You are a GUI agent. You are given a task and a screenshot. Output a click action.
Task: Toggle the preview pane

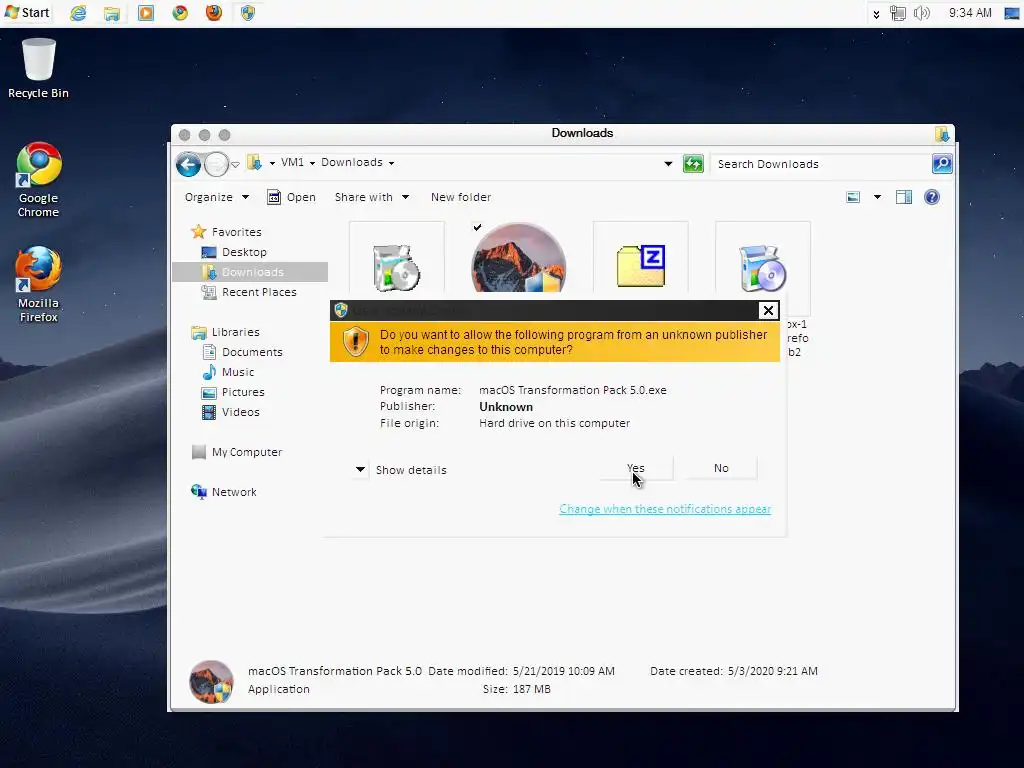(904, 197)
